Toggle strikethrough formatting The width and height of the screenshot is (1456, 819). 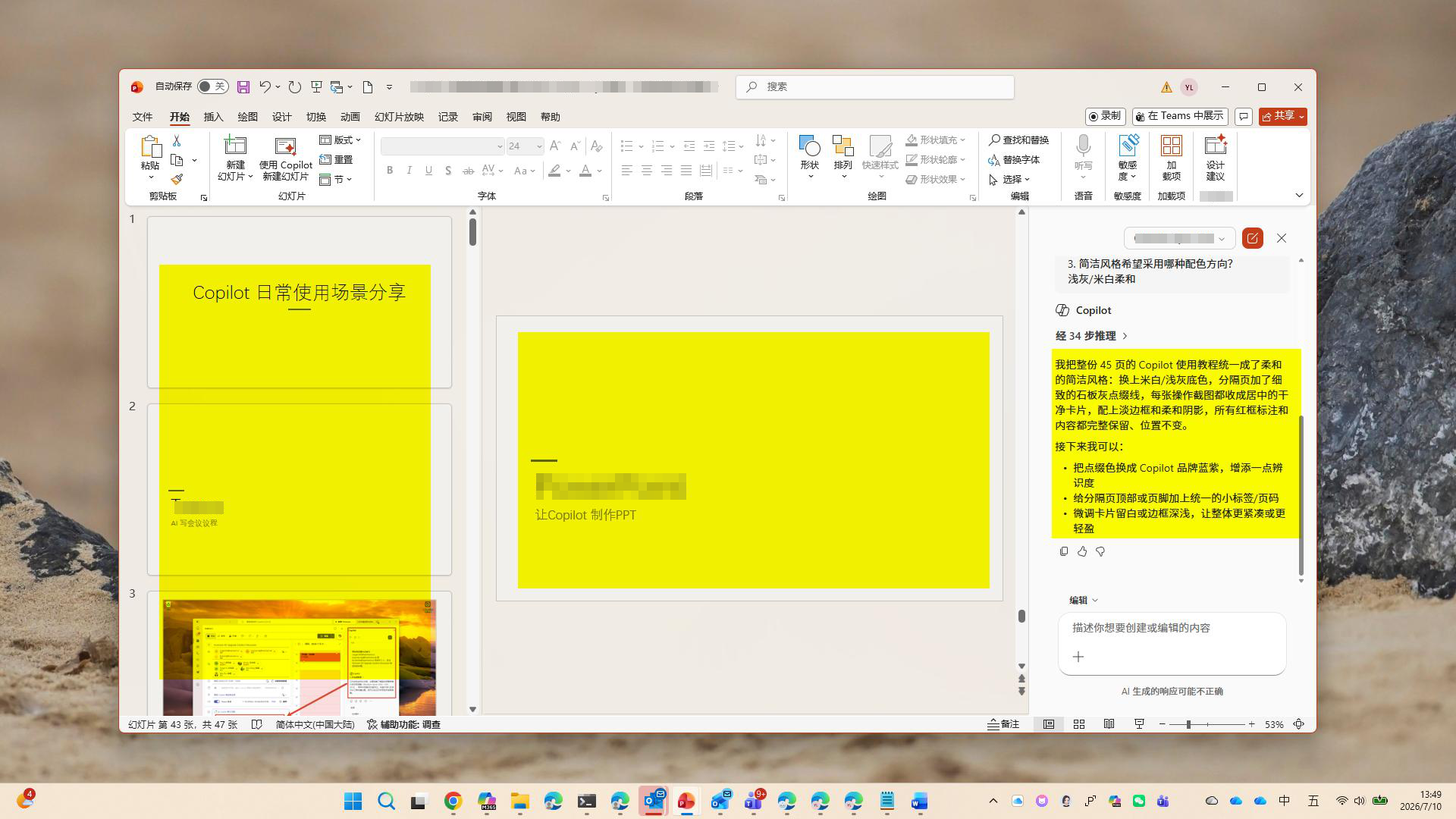(468, 171)
